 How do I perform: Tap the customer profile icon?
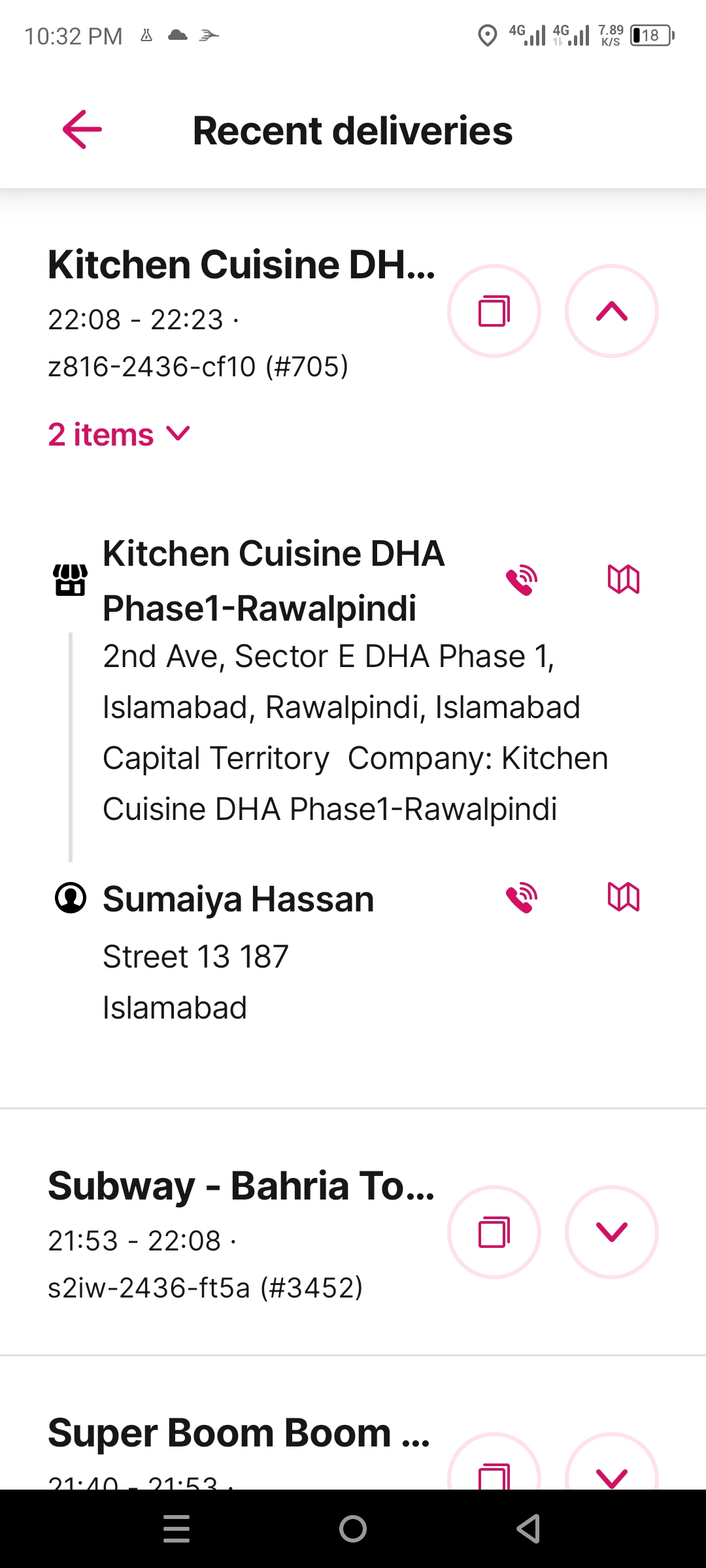coord(71,897)
